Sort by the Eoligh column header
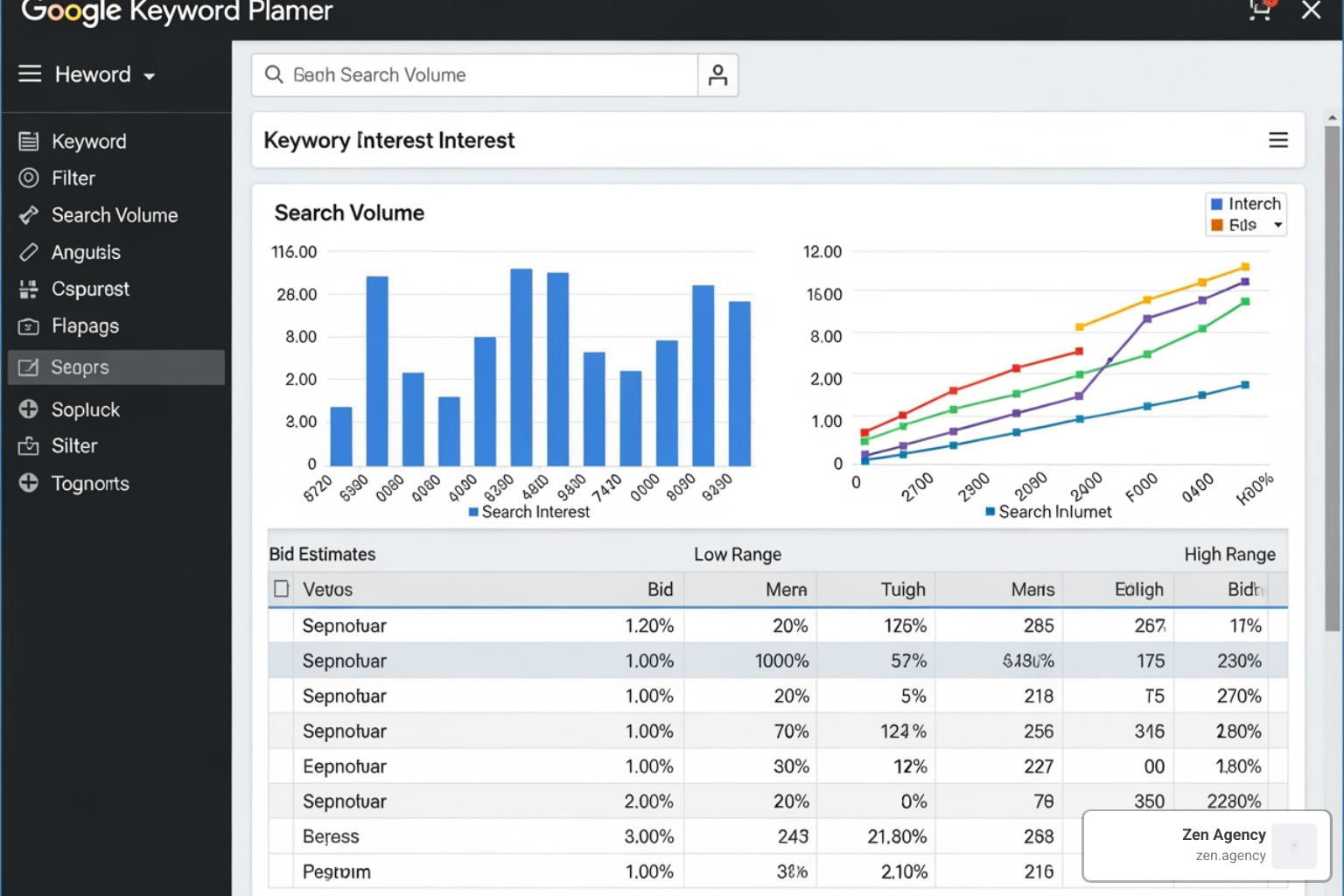Viewport: 1344px width, 896px height. click(x=1139, y=590)
